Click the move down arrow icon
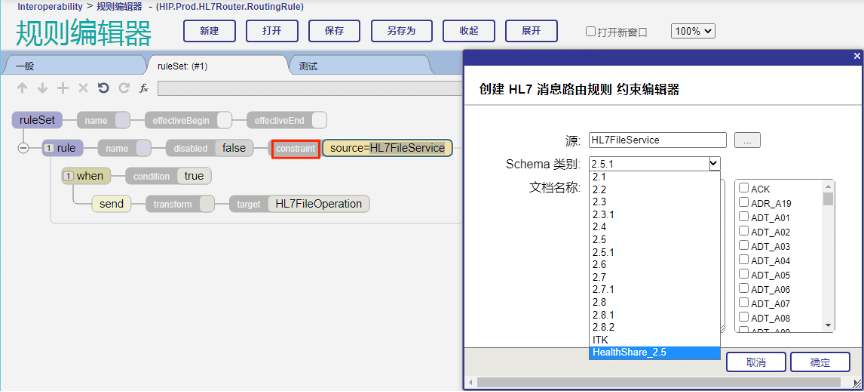 42,88
